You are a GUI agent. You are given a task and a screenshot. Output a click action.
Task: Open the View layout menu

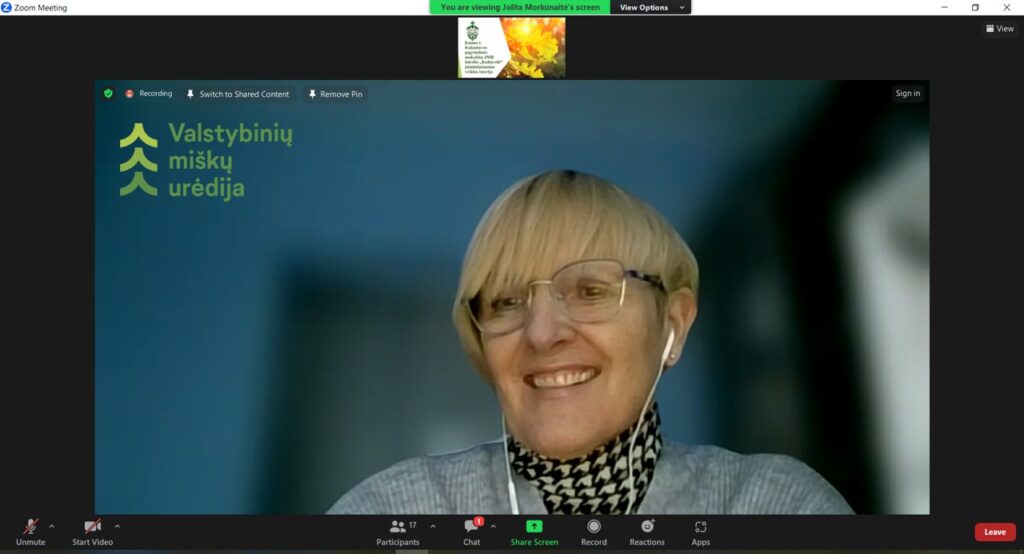point(999,29)
